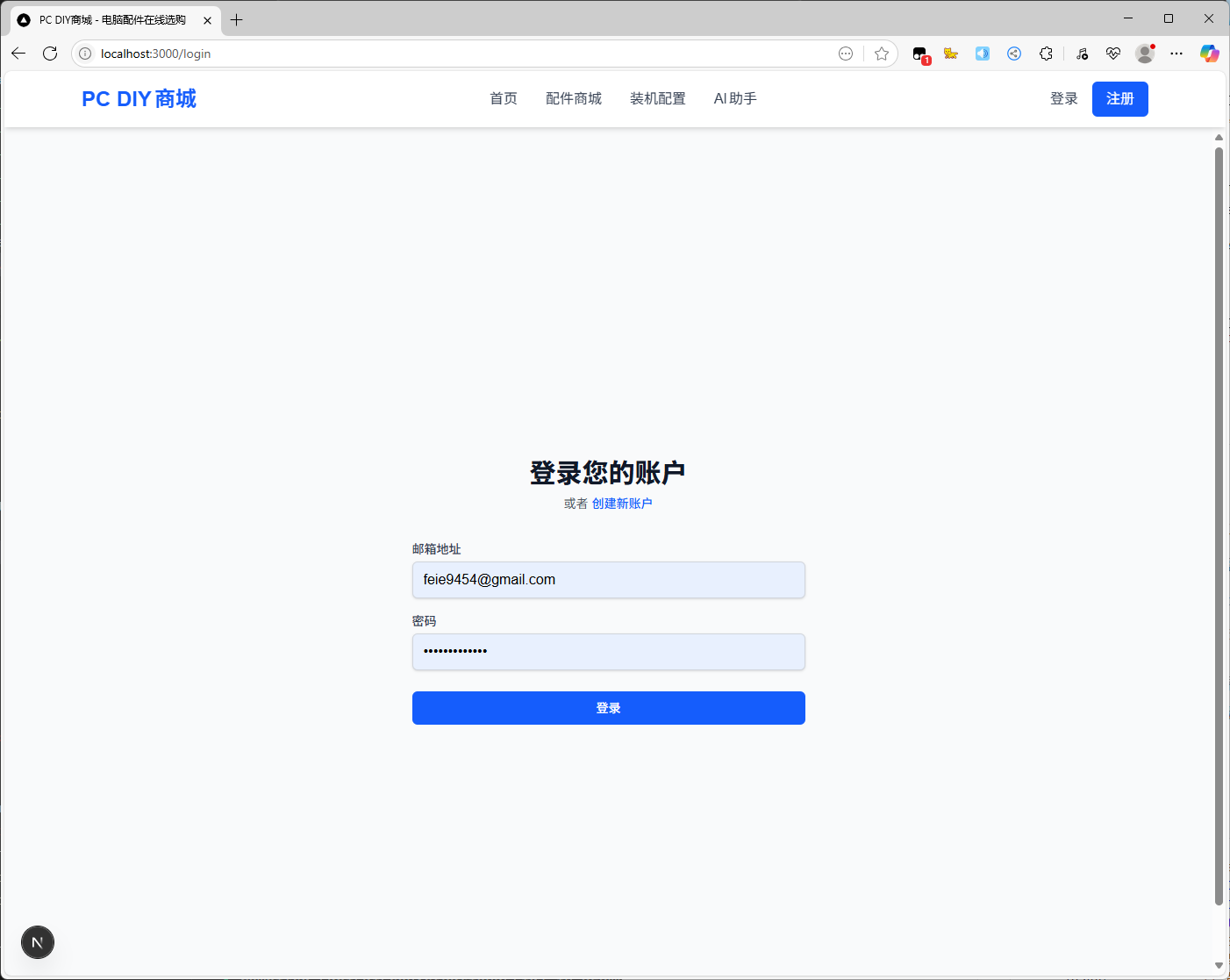Image resolution: width=1230 pixels, height=980 pixels.
Task: Click the 创建新账户 link
Action: (622, 504)
